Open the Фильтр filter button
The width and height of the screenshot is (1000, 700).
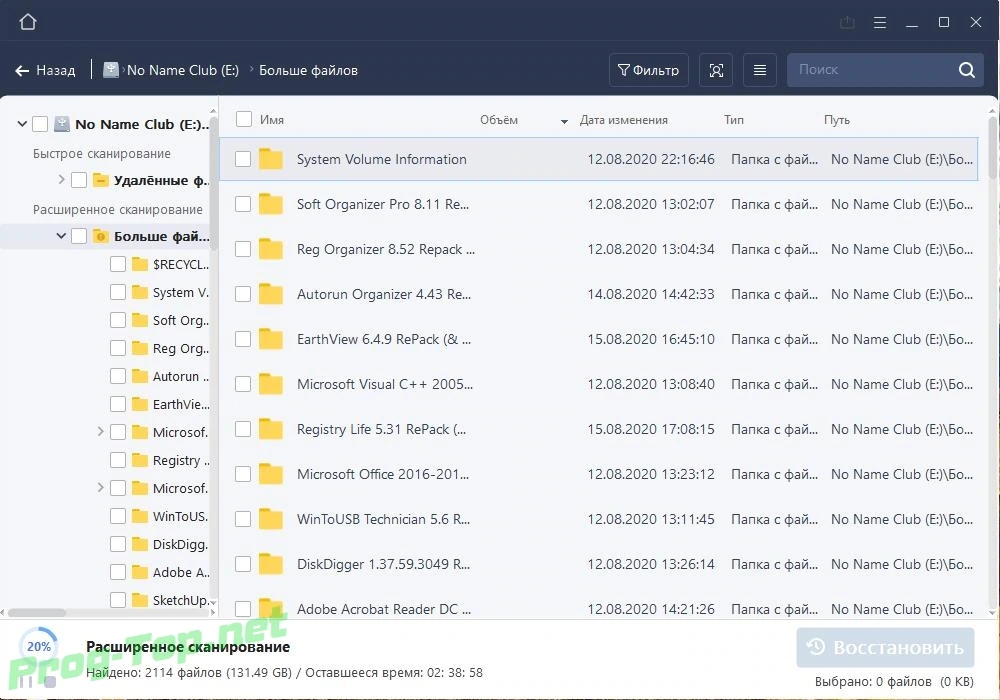[649, 70]
